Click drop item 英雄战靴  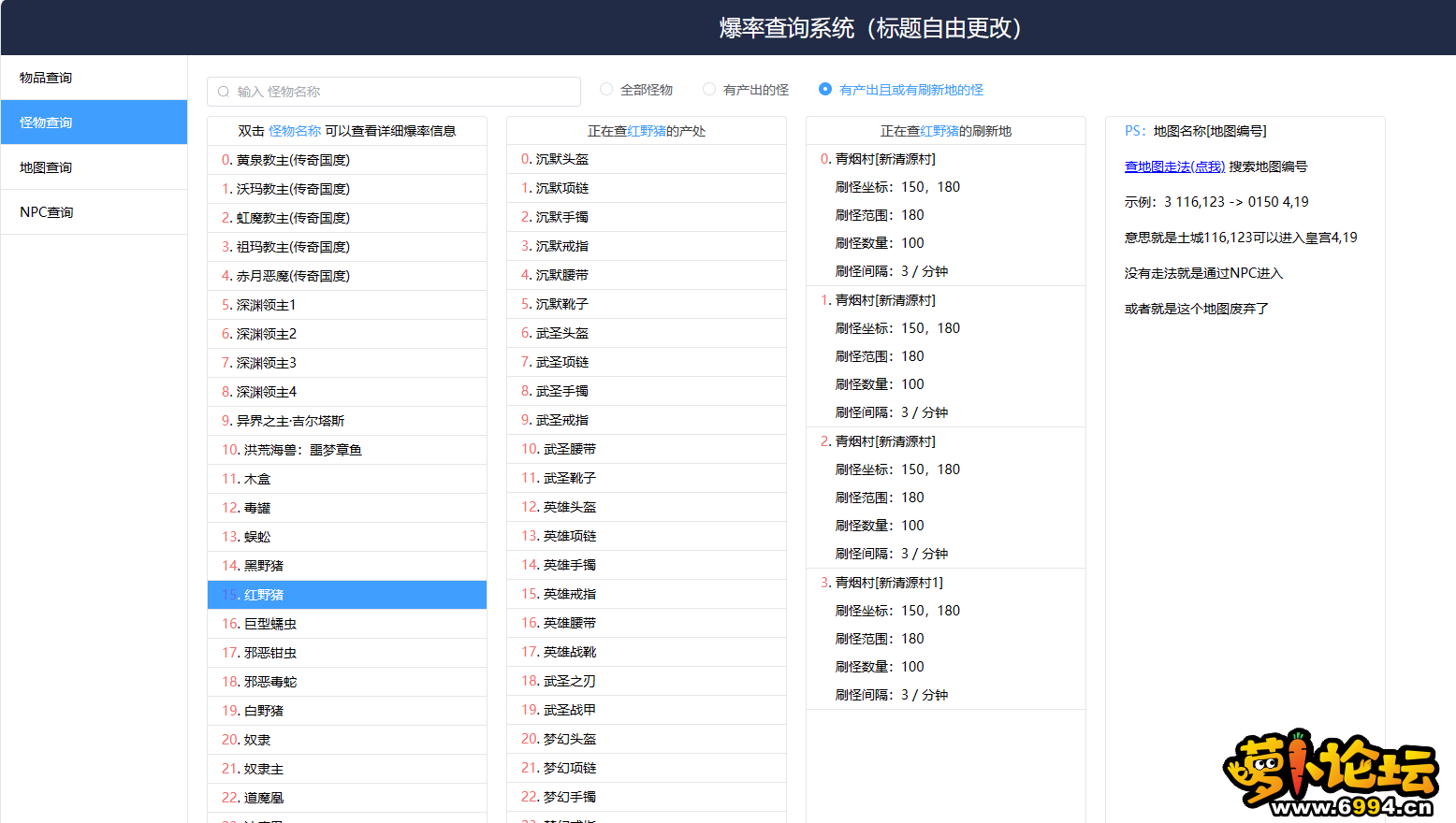click(x=647, y=652)
